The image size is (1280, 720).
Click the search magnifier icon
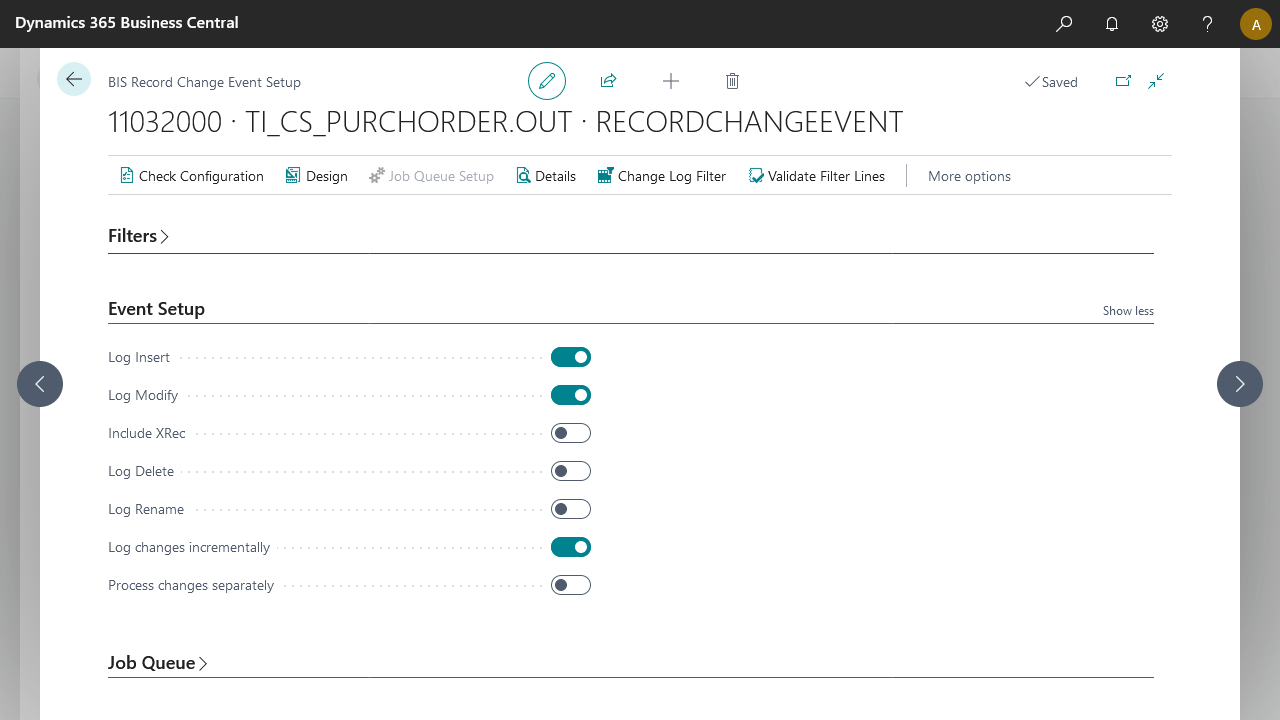tap(1064, 23)
